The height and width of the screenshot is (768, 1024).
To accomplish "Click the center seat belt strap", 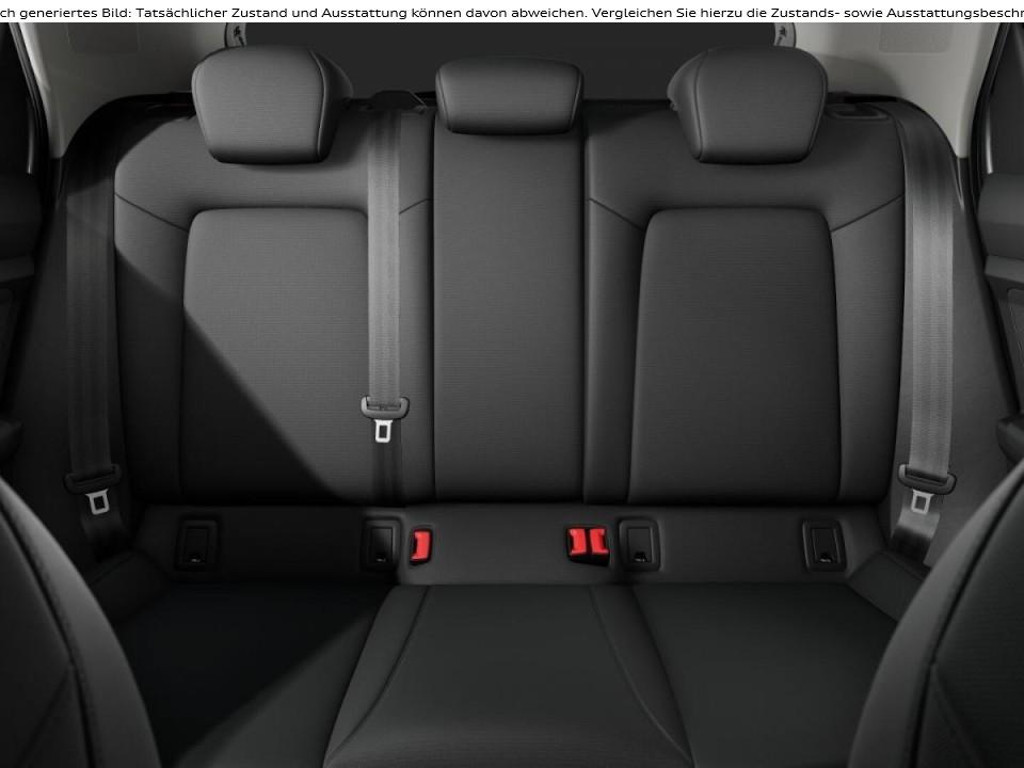I will pos(384,260).
